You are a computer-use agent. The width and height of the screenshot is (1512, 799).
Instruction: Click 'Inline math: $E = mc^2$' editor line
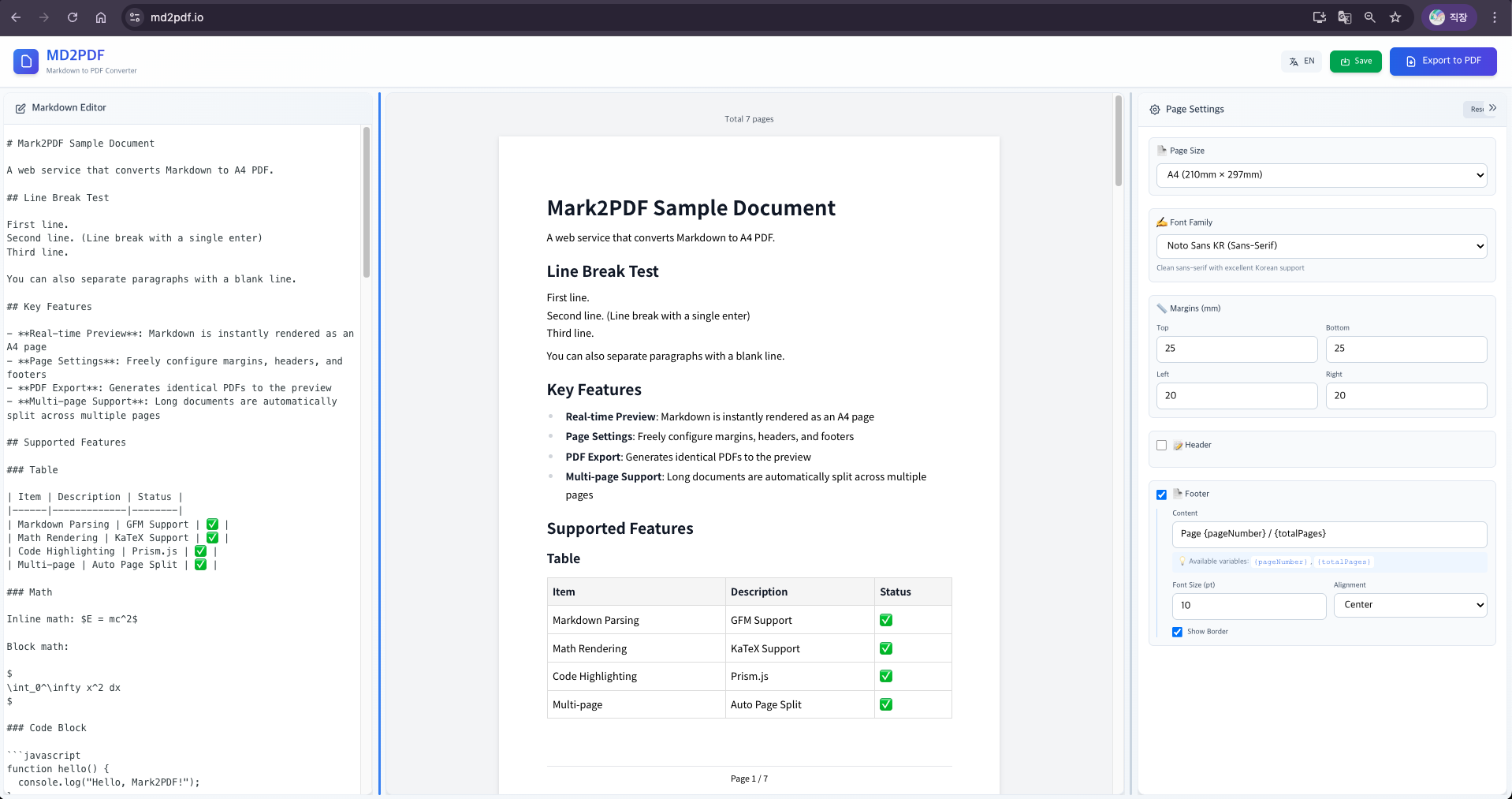(72, 619)
